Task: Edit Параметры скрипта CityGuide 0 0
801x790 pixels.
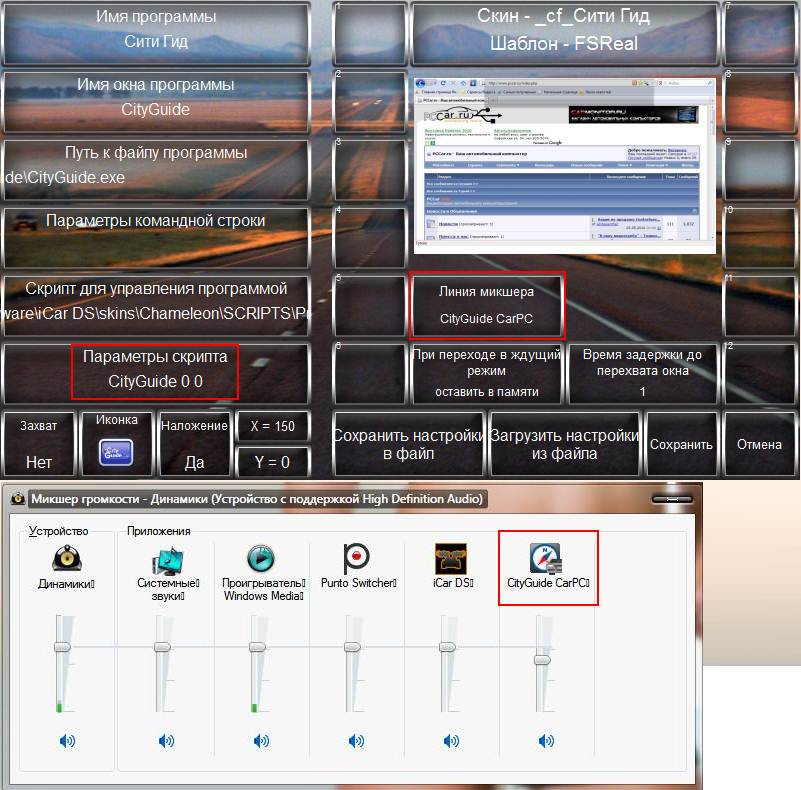Action: click(x=156, y=374)
